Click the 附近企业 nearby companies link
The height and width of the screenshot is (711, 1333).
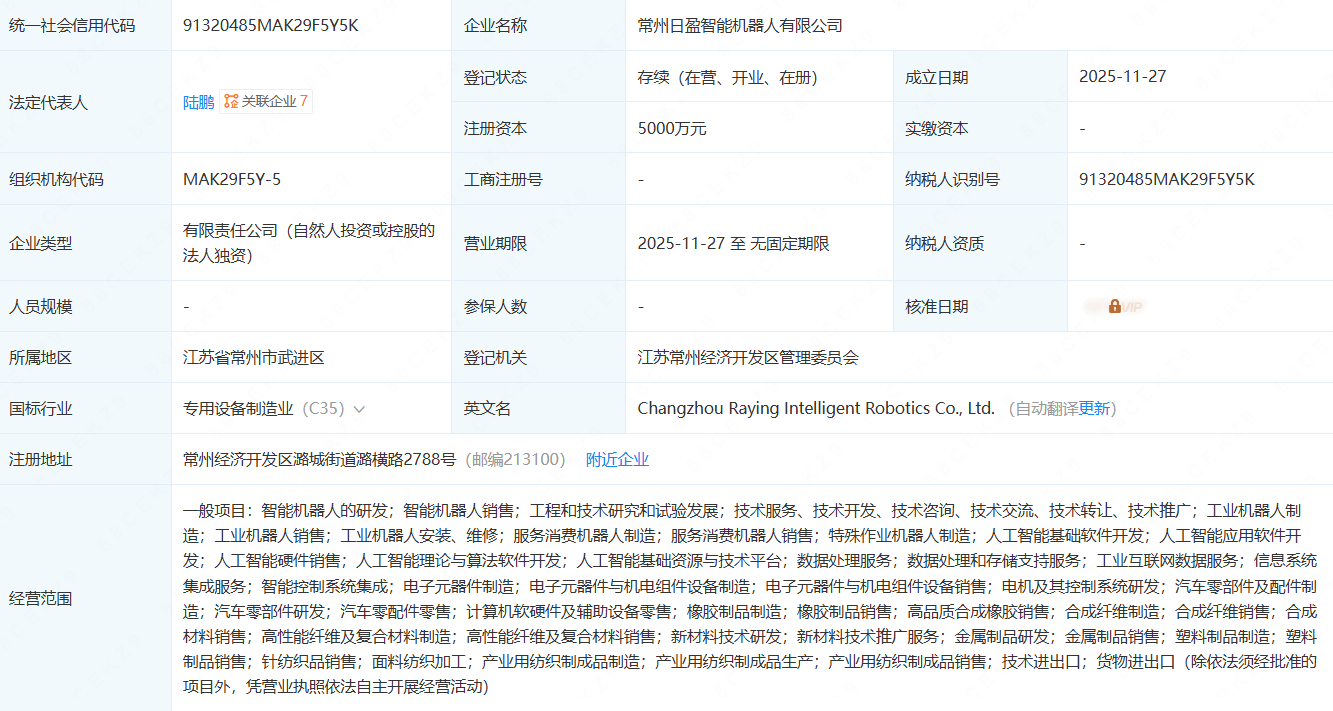point(617,460)
